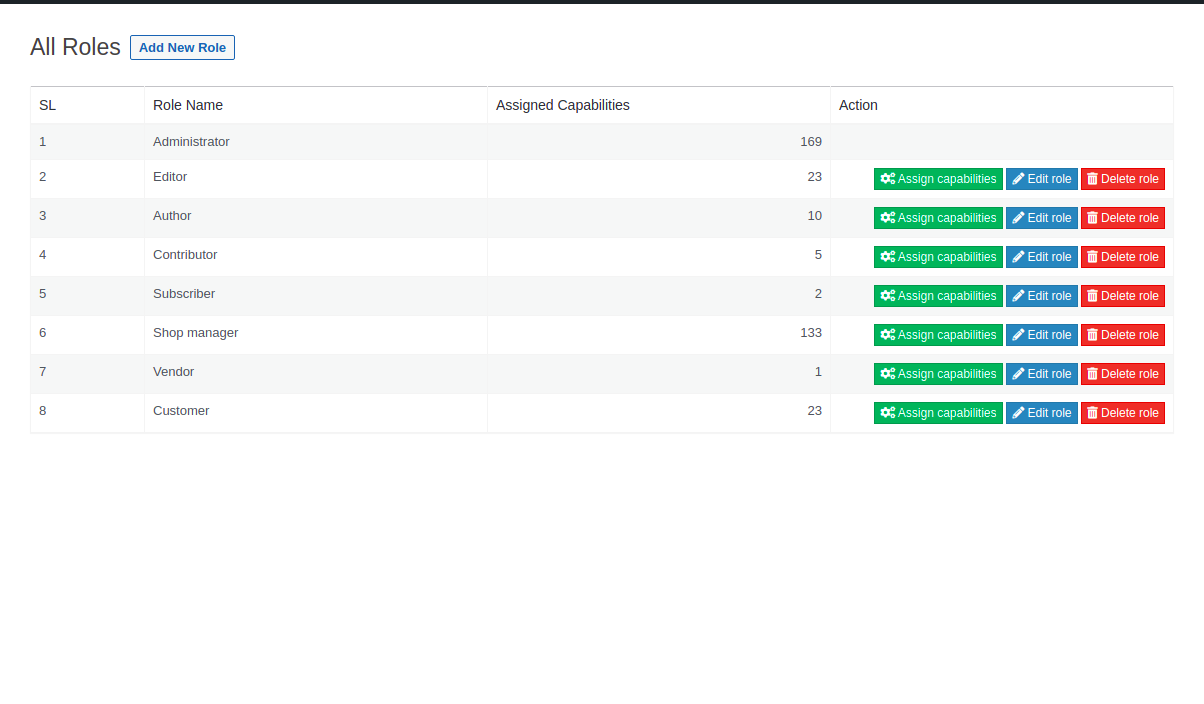
Task: Select the Editor role name cell
Action: (x=316, y=179)
